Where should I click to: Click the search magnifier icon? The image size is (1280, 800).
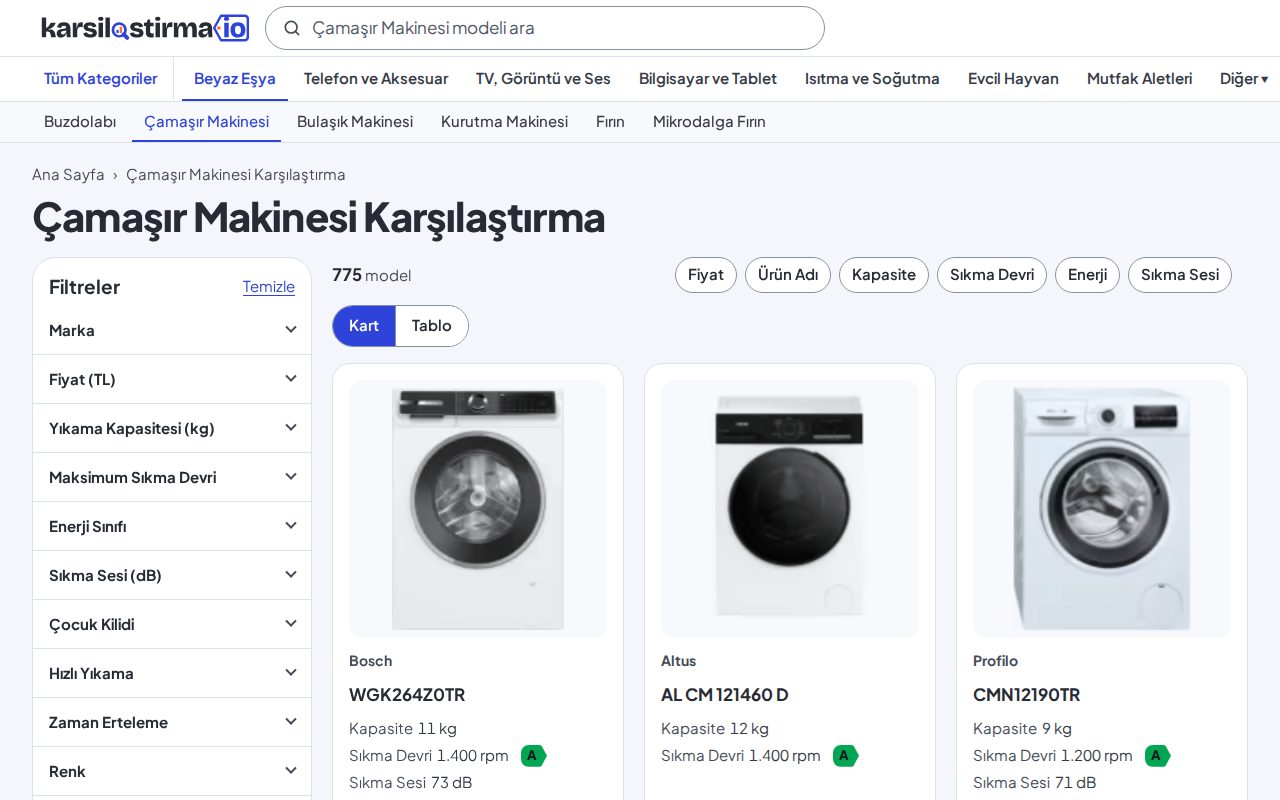point(292,28)
